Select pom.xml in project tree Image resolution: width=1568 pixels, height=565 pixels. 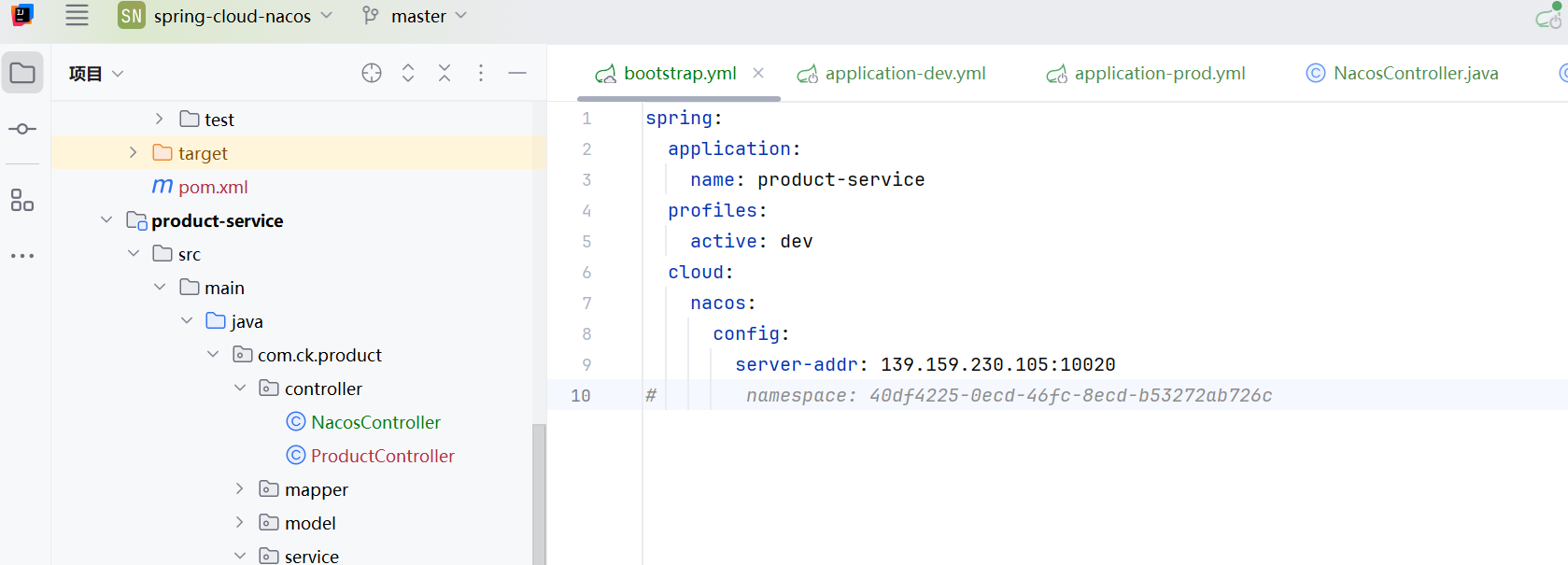213,187
